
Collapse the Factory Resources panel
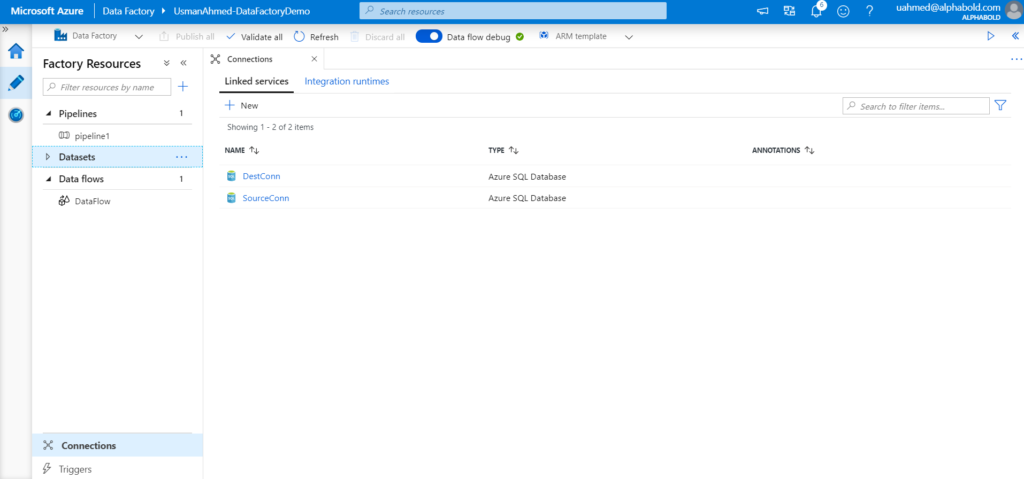tap(184, 63)
